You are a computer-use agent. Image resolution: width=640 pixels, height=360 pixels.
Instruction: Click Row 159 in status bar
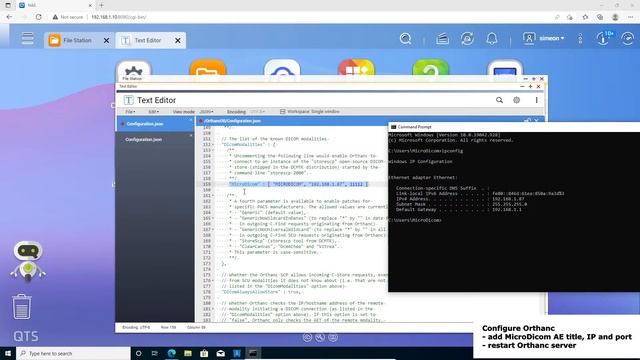coord(168,327)
